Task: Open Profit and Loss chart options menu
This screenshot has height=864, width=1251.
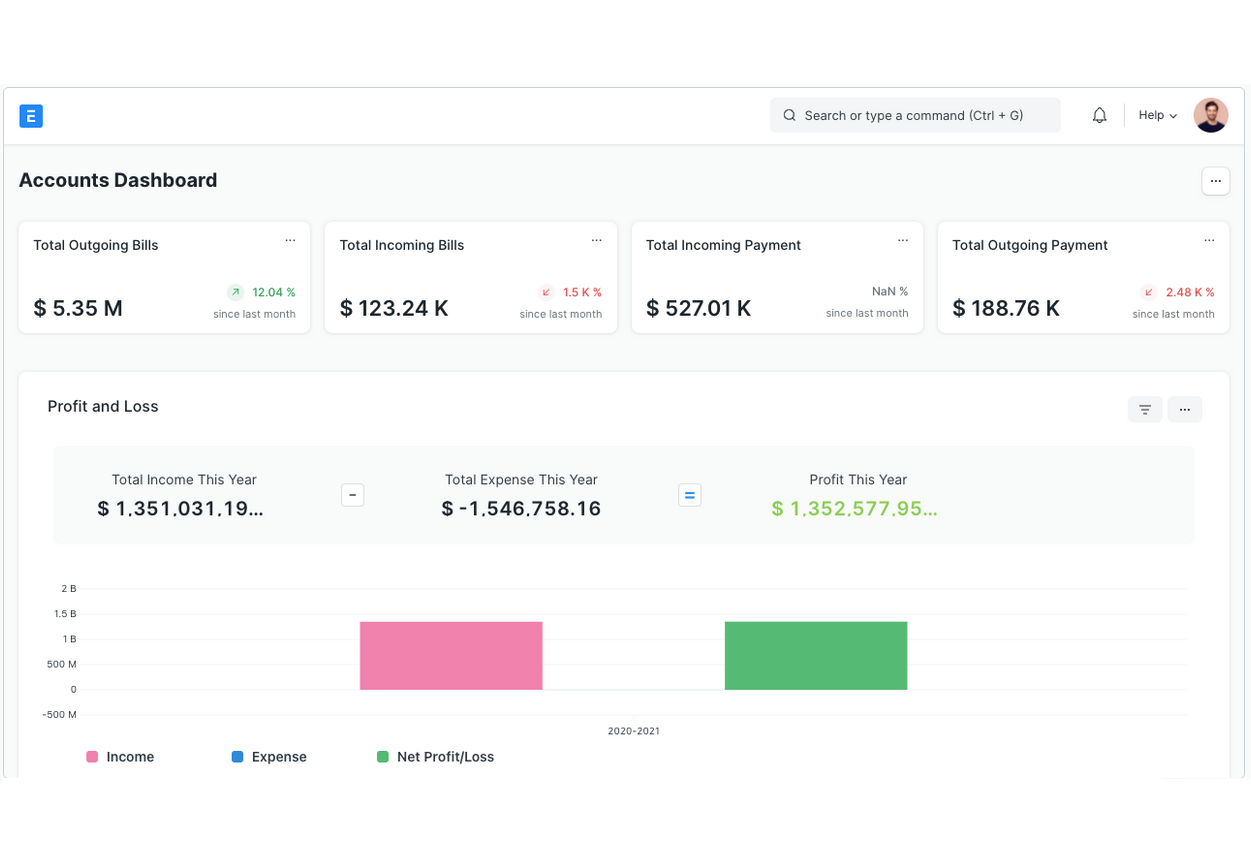Action: click(x=1184, y=409)
